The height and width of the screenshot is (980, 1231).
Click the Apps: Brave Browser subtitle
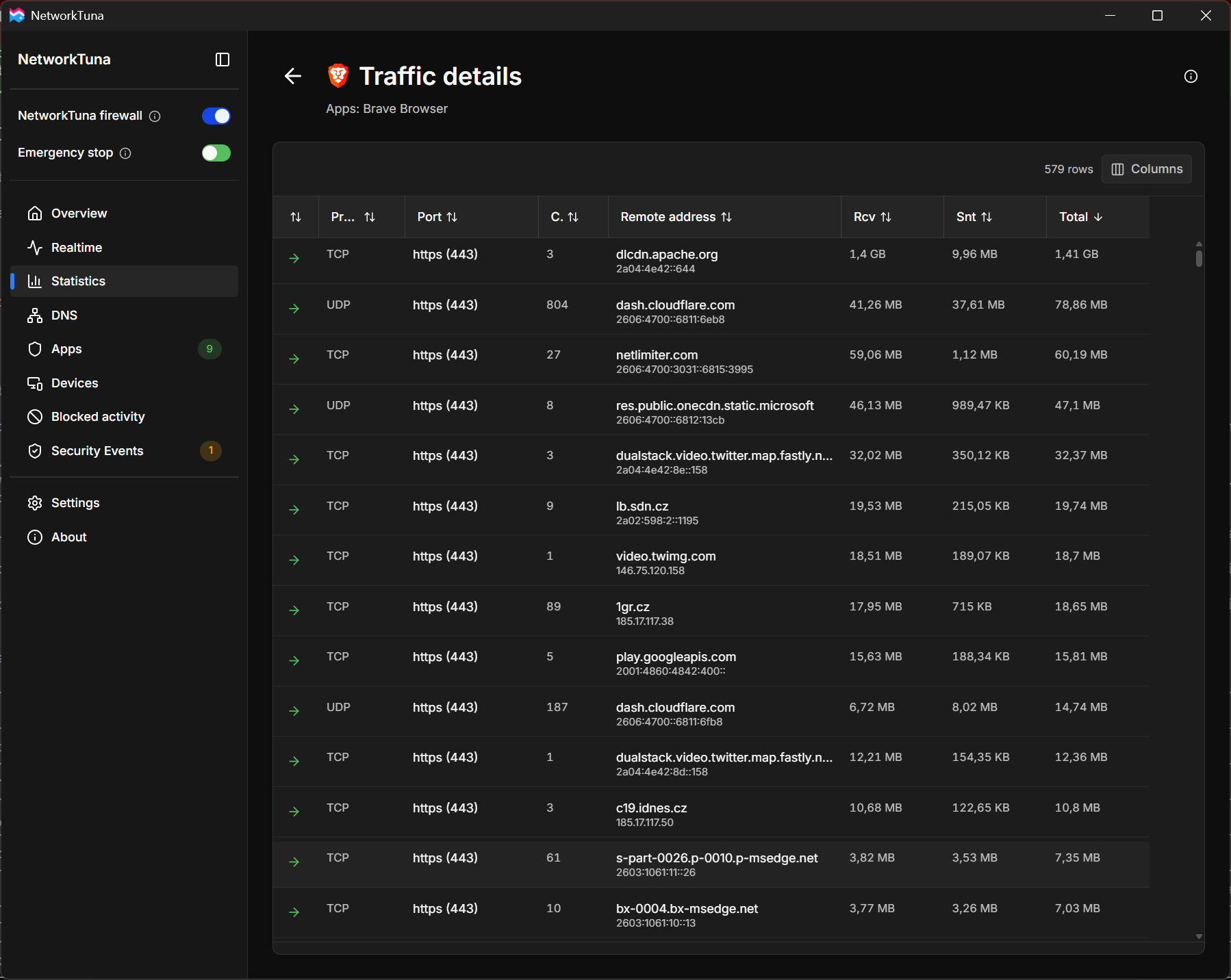(387, 109)
